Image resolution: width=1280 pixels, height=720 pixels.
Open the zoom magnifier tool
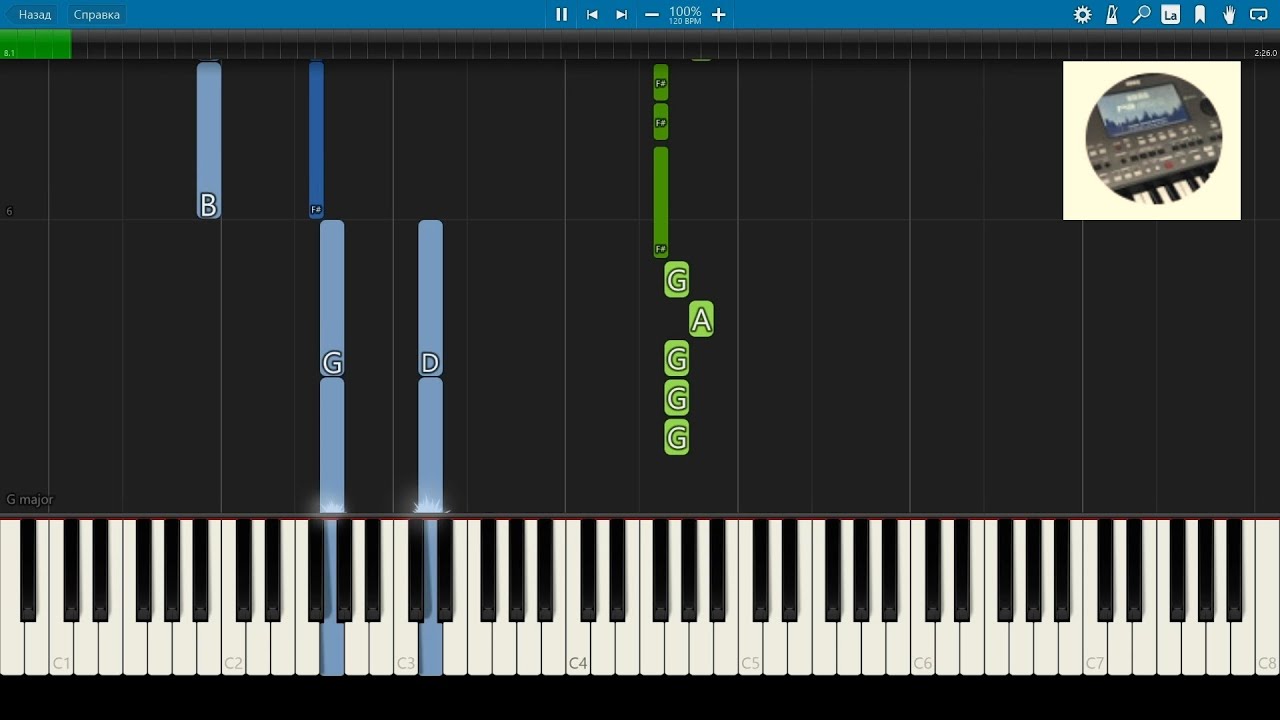(1141, 15)
